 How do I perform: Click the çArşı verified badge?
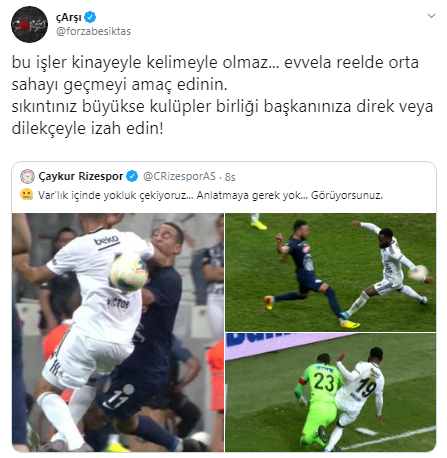coord(90,16)
